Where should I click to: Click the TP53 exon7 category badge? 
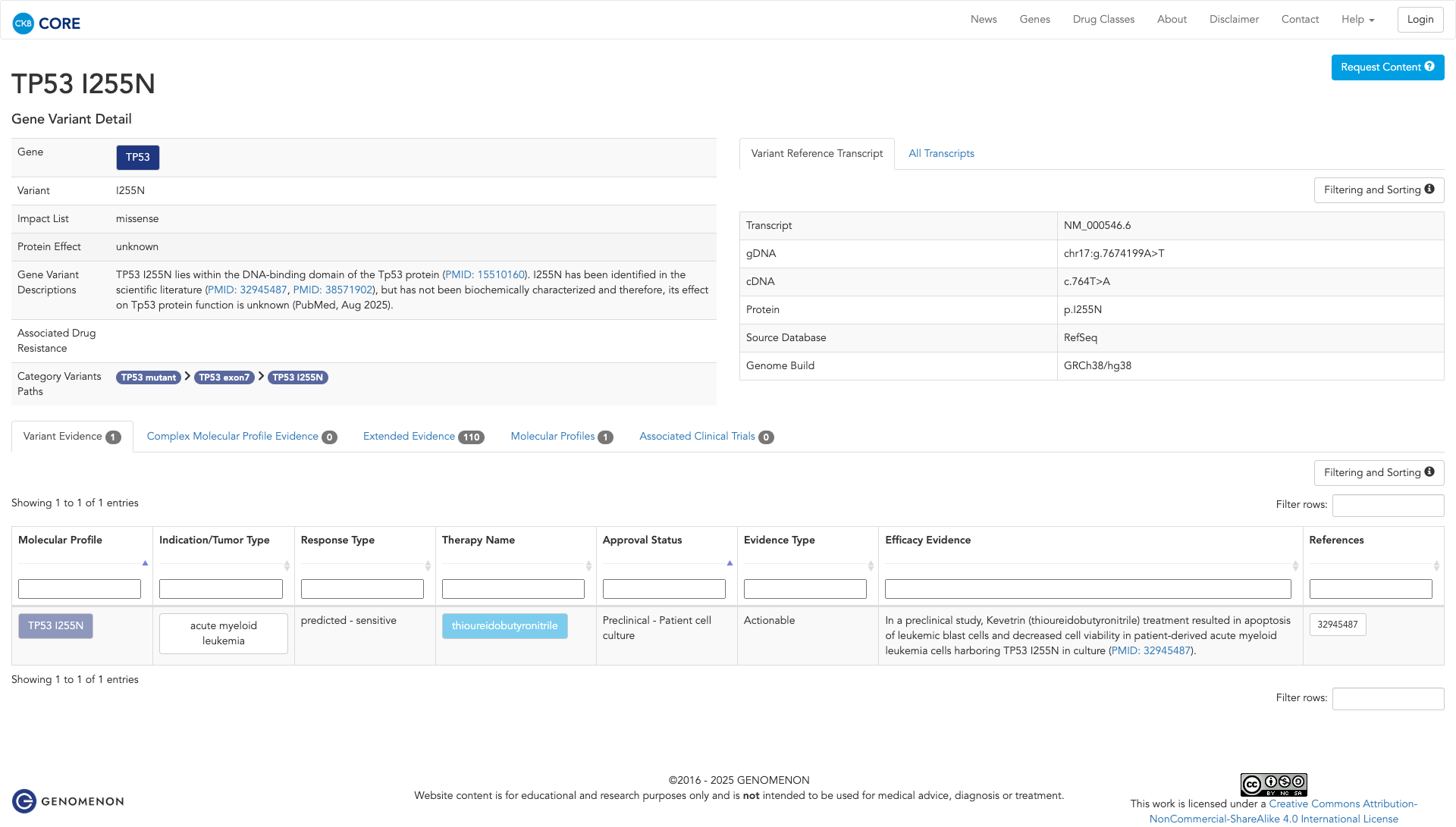224,377
